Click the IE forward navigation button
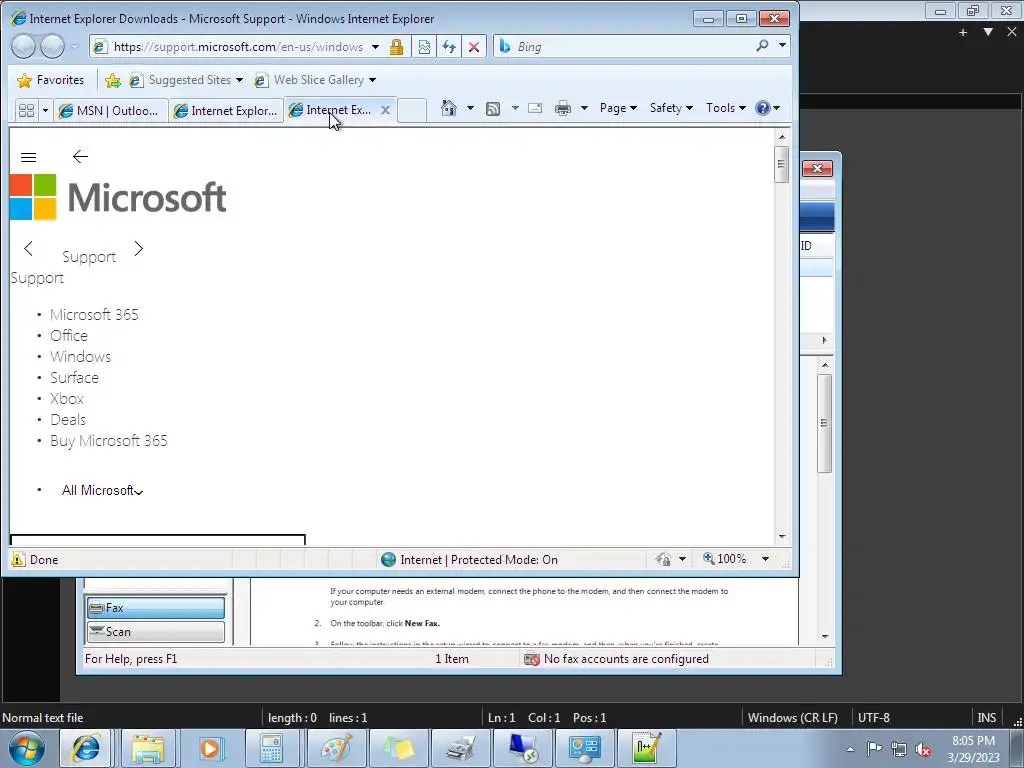 (x=52, y=46)
